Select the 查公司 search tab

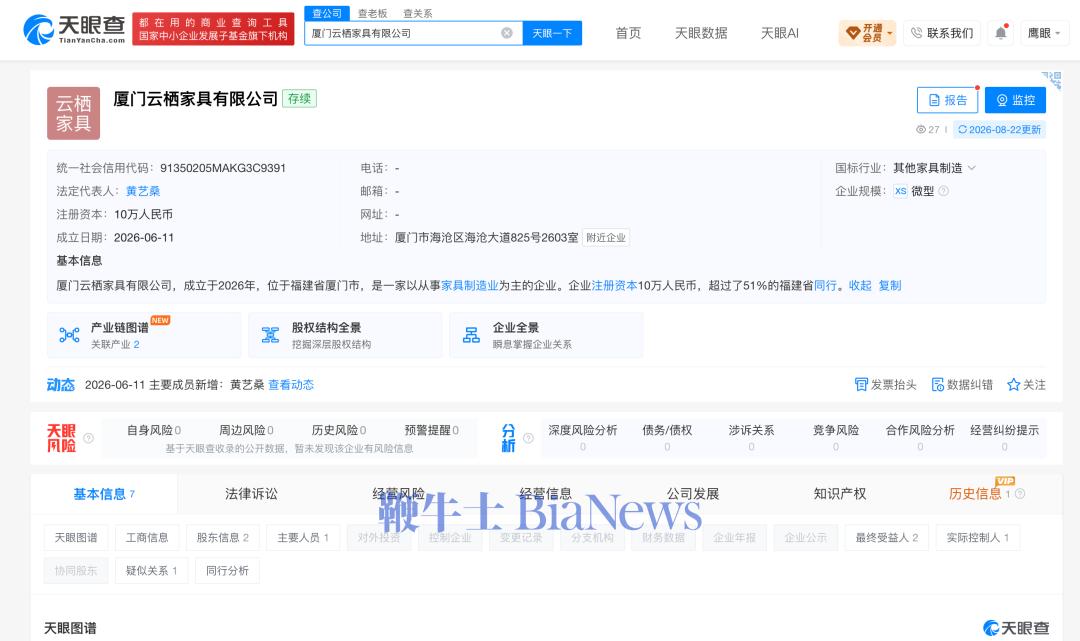click(x=326, y=13)
